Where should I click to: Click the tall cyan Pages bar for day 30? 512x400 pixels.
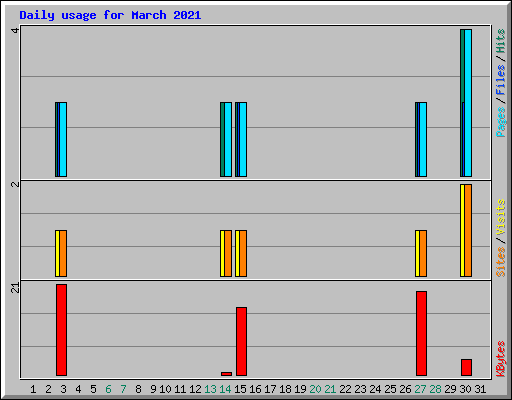coord(468,103)
